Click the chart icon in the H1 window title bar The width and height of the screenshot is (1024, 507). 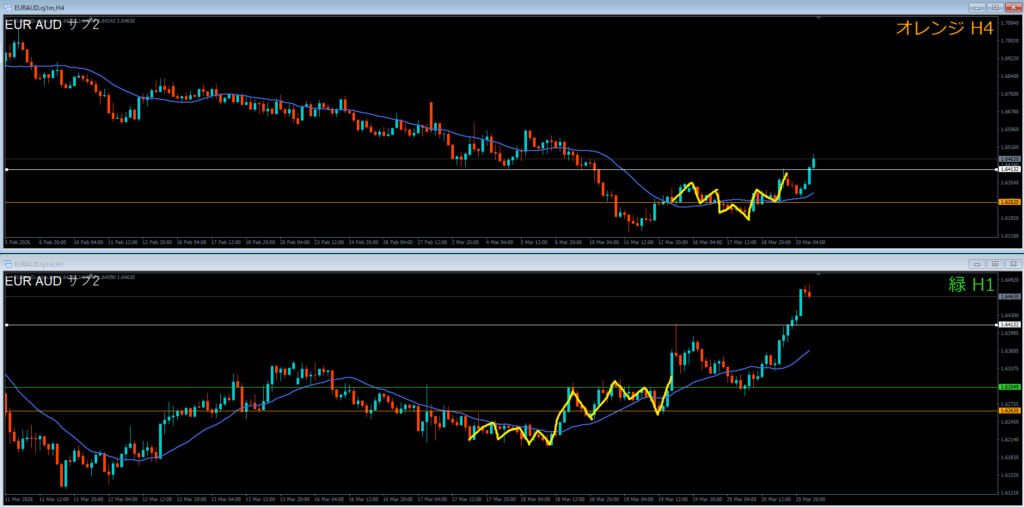click(x=6, y=263)
